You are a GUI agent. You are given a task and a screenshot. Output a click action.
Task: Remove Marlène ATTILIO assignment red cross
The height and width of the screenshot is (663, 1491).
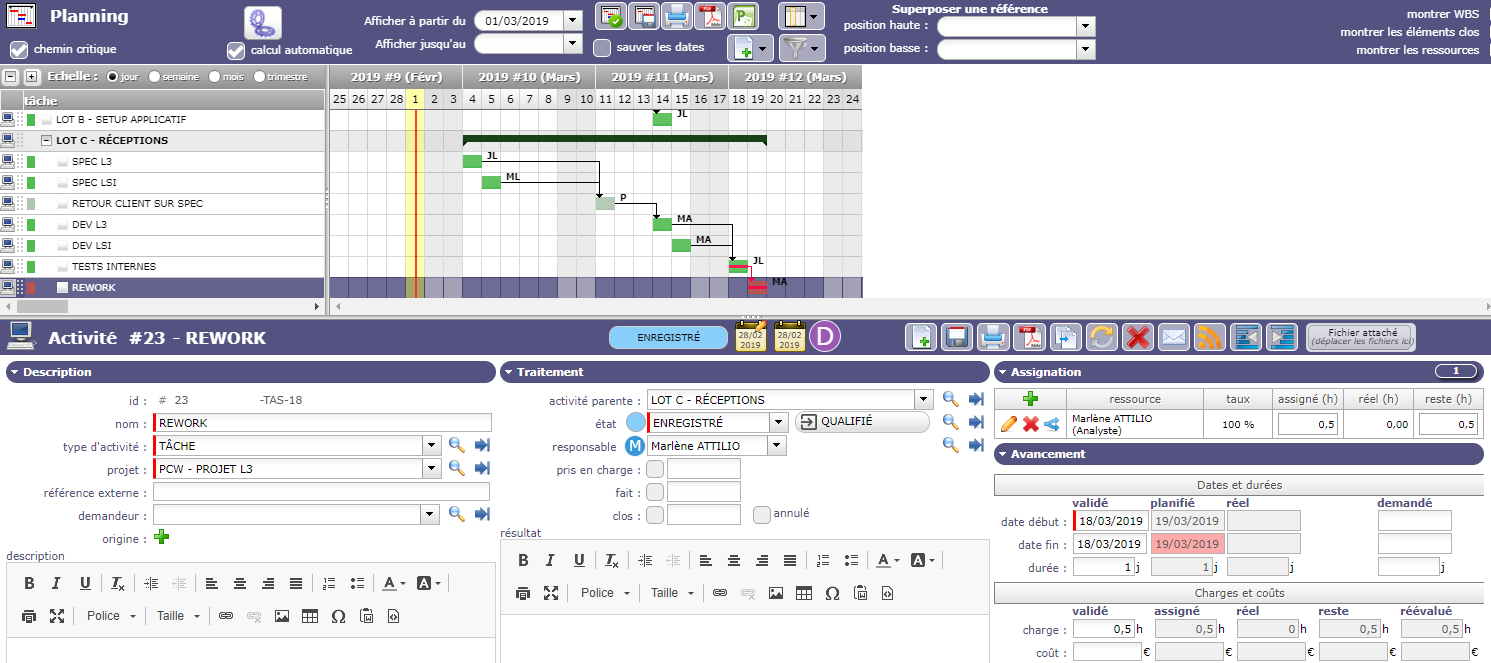1031,425
